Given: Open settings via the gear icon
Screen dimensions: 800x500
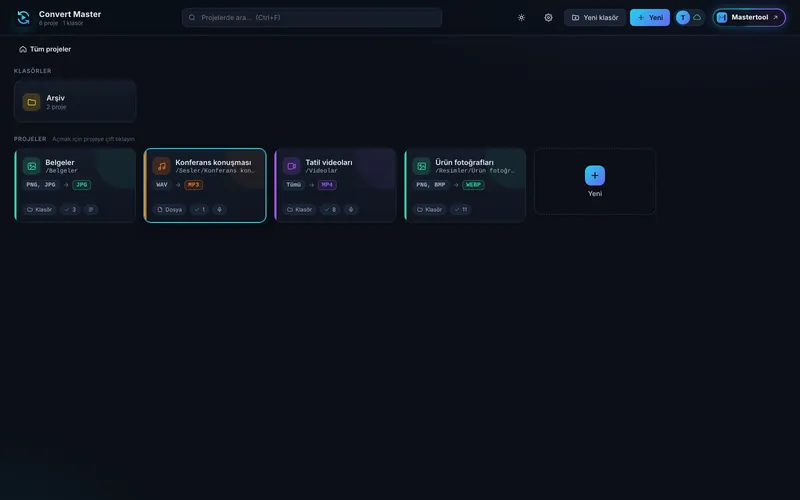Looking at the screenshot, I should [548, 17].
